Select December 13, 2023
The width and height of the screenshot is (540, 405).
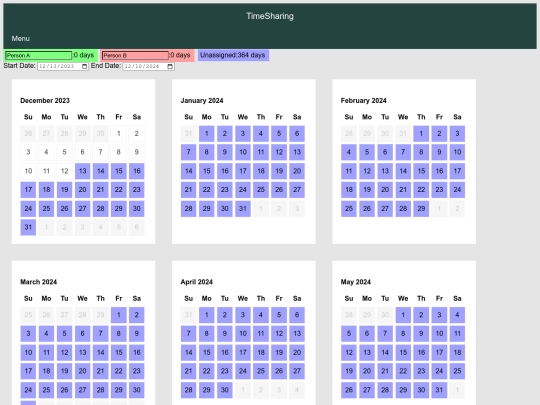point(82,171)
